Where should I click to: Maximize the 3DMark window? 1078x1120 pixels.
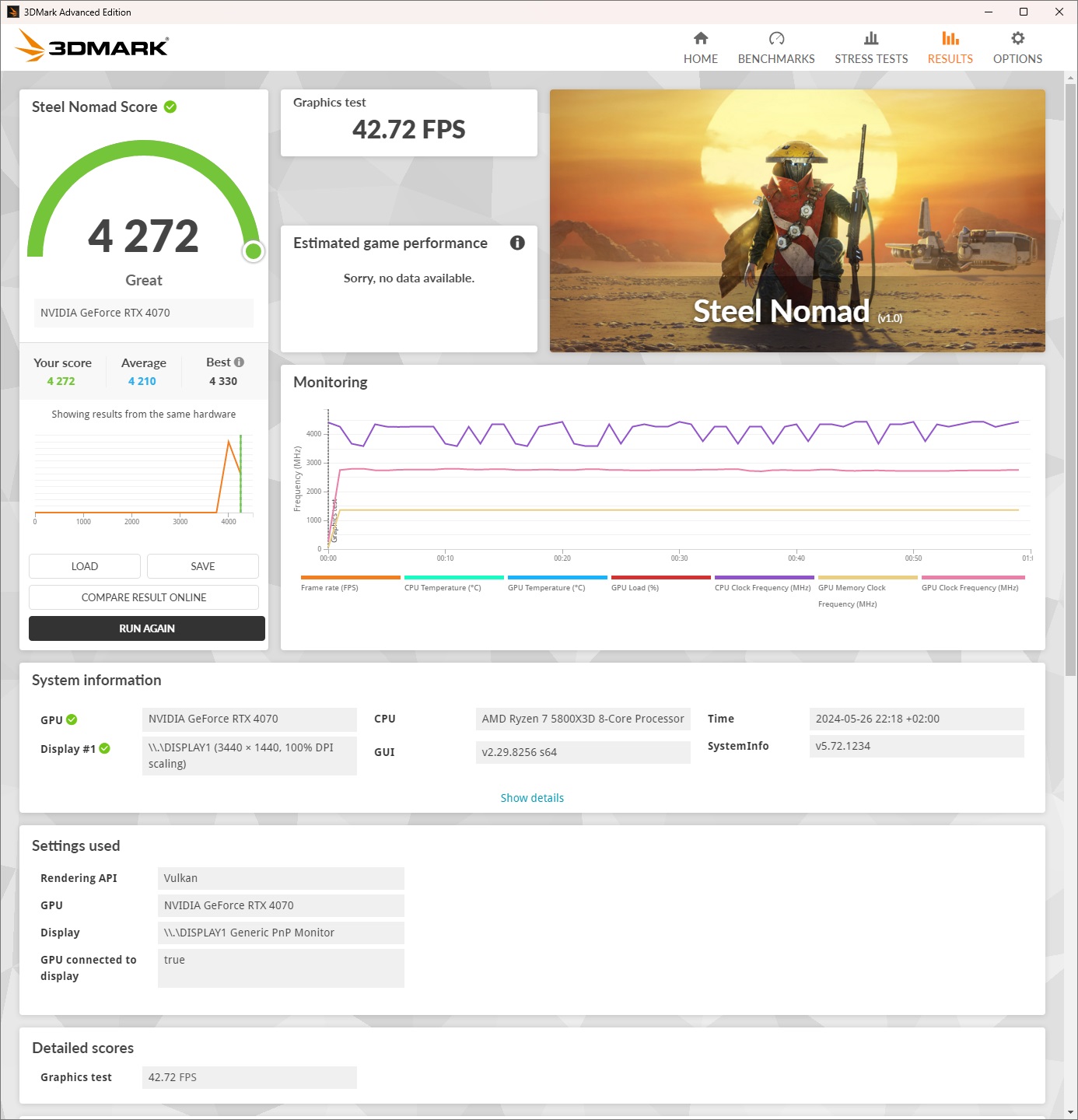[1024, 12]
